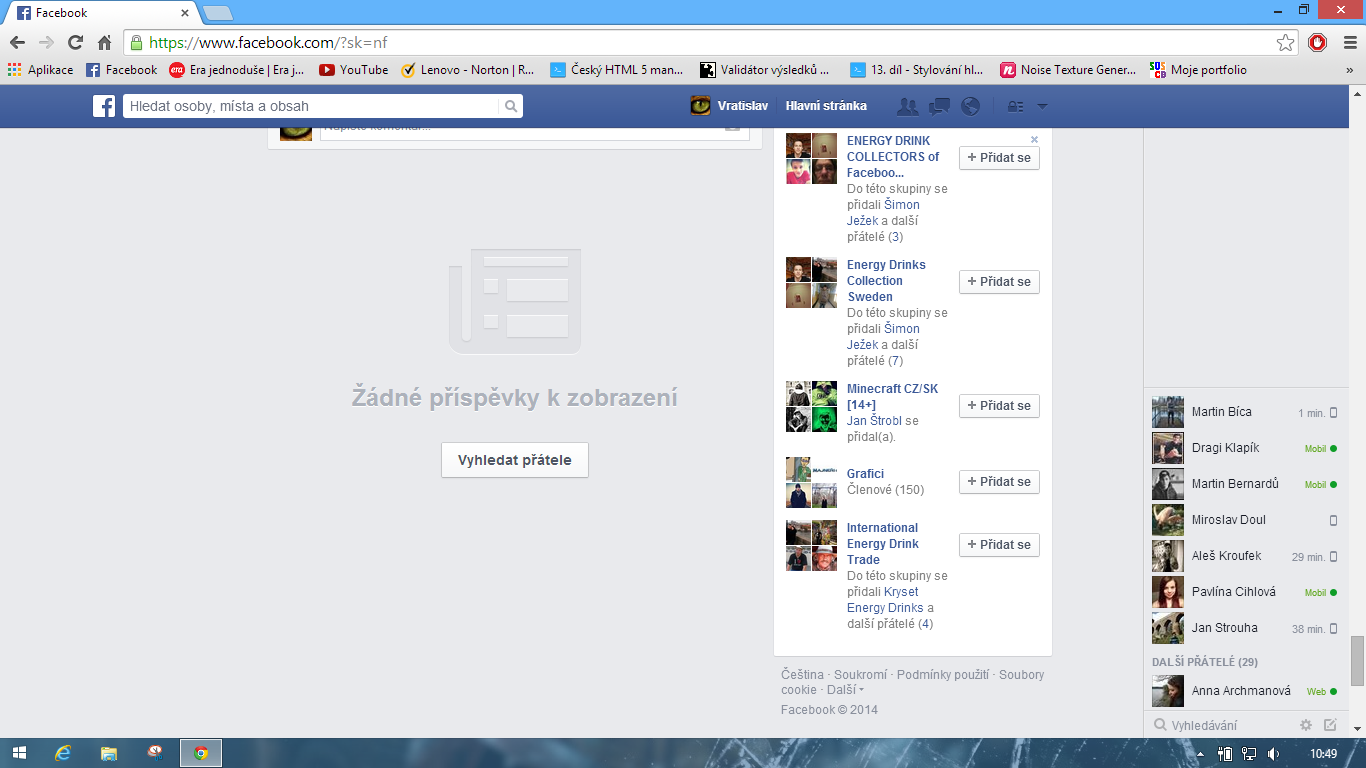Open Minecraft CZ/SK [14+] group link

tap(892, 397)
